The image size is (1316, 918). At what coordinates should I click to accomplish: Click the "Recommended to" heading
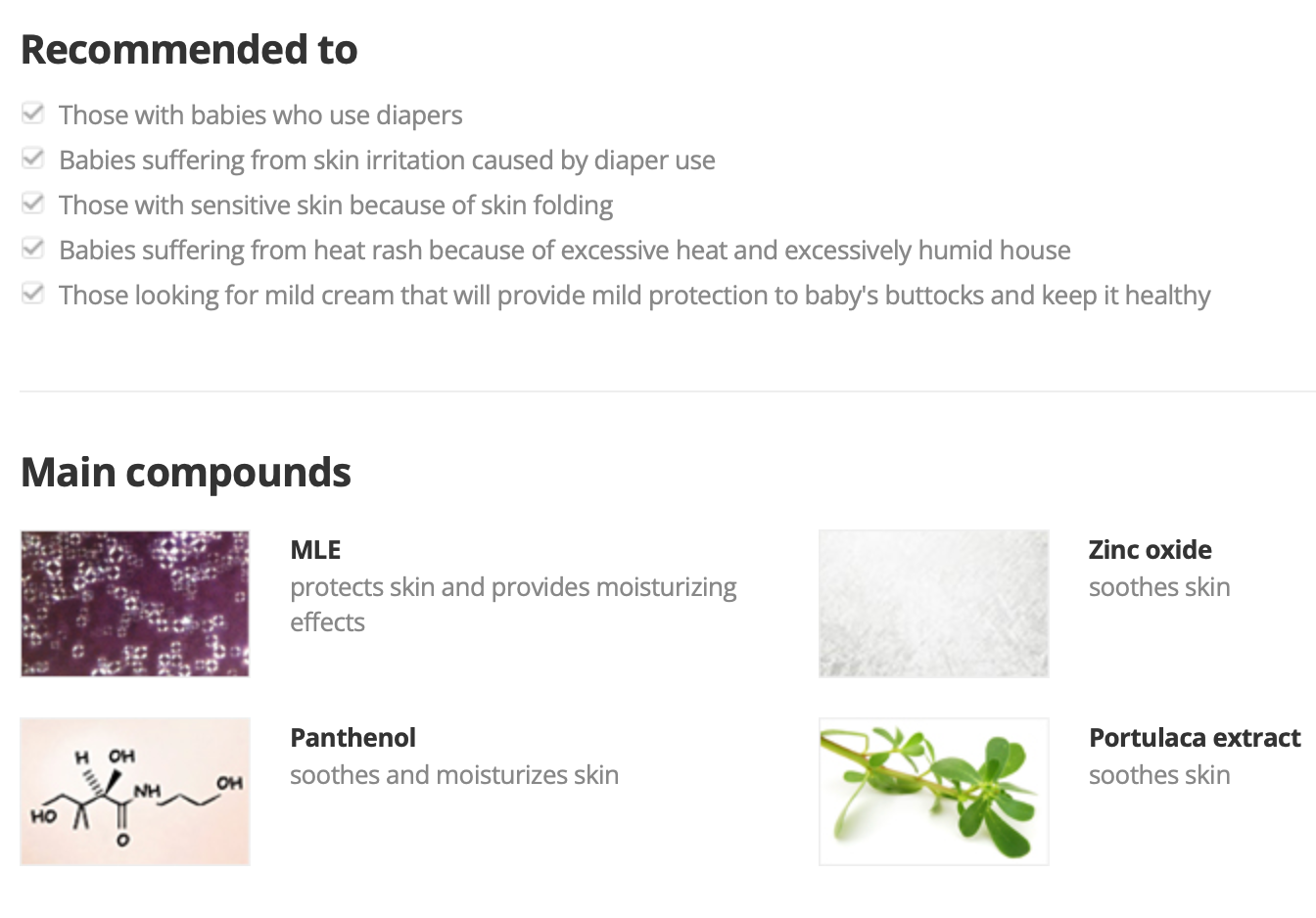coord(189,50)
